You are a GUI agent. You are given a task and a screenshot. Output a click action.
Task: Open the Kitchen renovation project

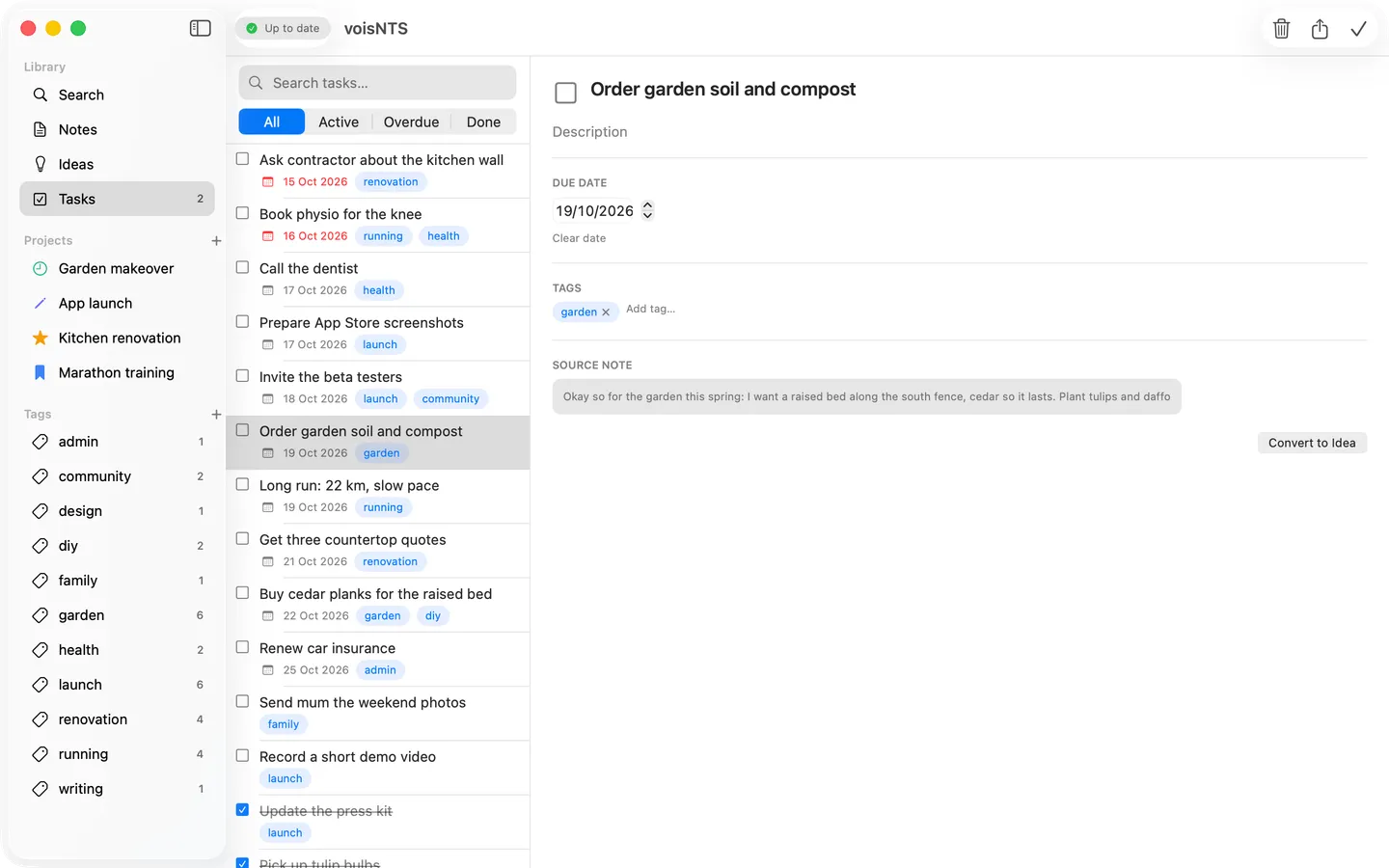coord(117,338)
